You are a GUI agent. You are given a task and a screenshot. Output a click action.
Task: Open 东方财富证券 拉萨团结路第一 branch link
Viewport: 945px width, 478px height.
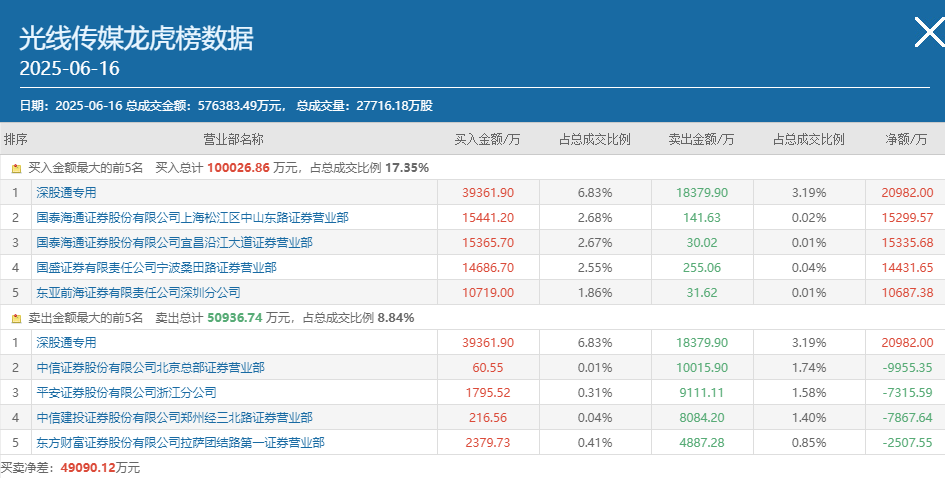pyautogui.click(x=180, y=443)
